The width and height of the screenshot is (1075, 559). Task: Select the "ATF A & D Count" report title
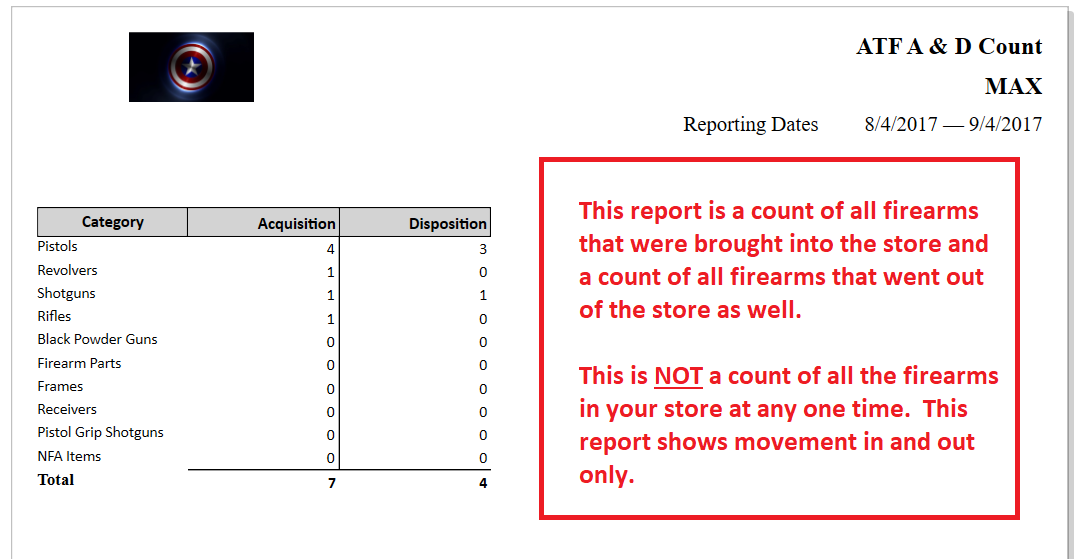pyautogui.click(x=949, y=47)
